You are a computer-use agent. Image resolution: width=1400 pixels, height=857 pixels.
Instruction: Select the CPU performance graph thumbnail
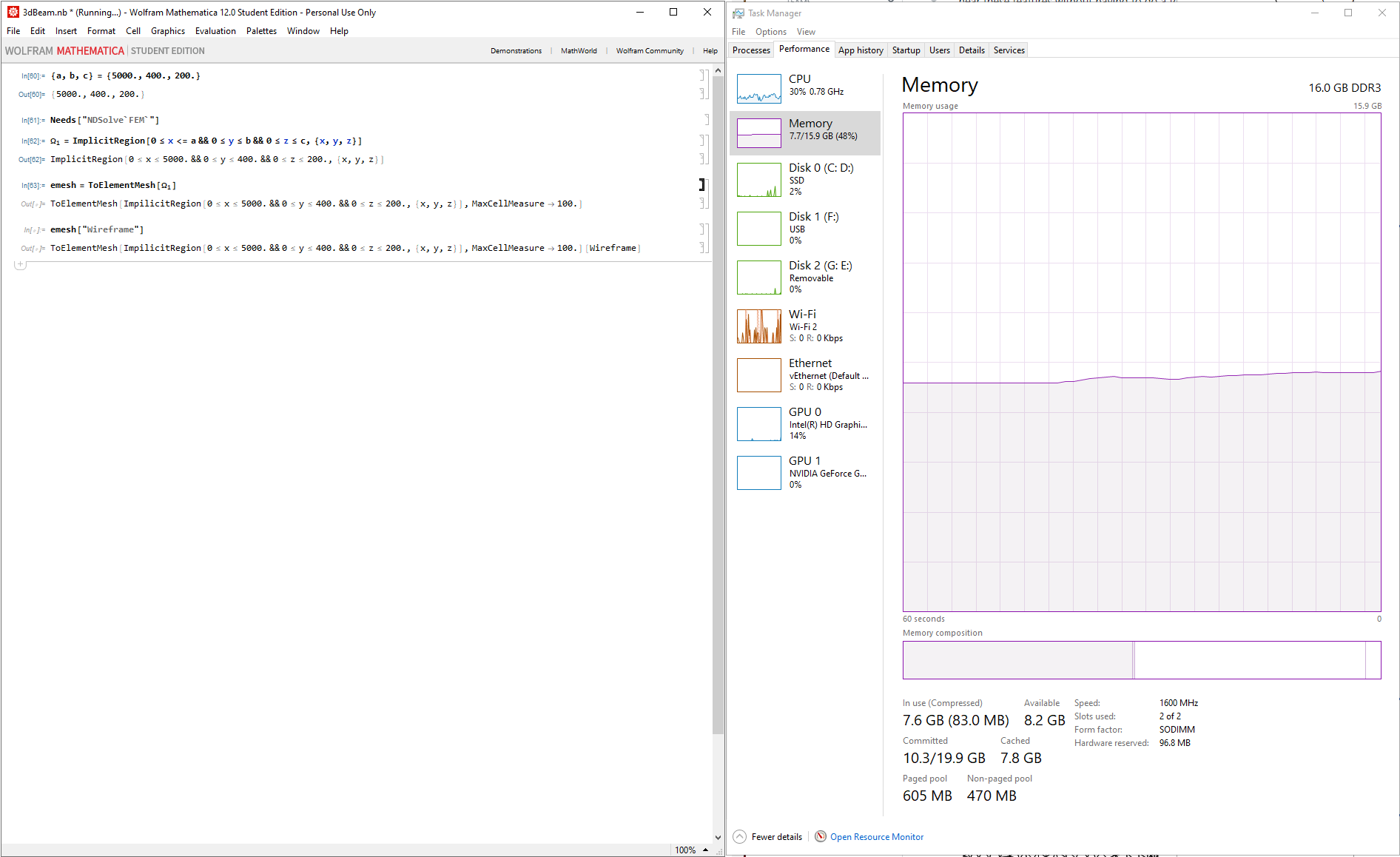click(x=758, y=89)
